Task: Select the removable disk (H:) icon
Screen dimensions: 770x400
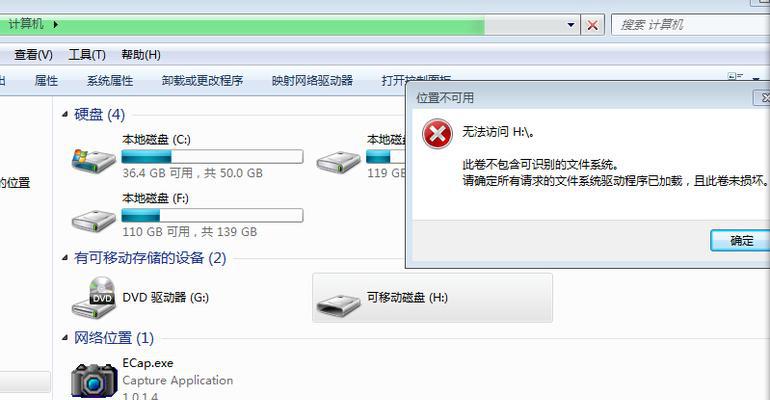Action: pos(339,303)
